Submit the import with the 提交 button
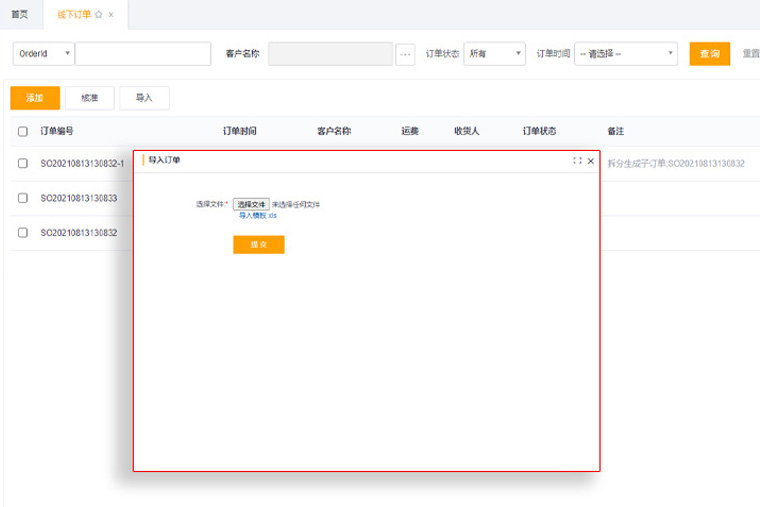Screen dimensions: 760x507 [258, 244]
